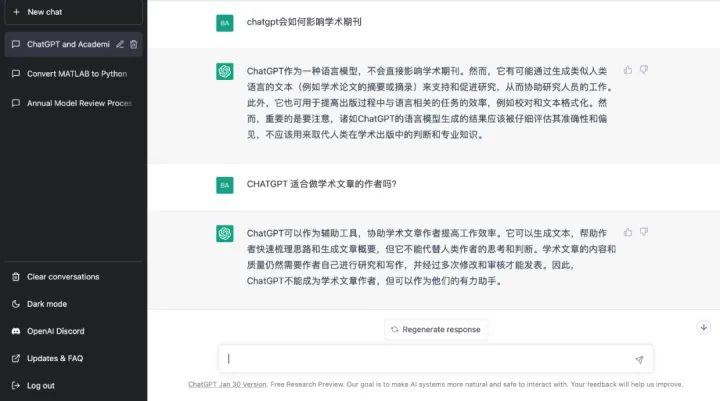Screen dimensions: 720x401
Task: Open OpenAI Discord link
Action: (x=73, y=331)
